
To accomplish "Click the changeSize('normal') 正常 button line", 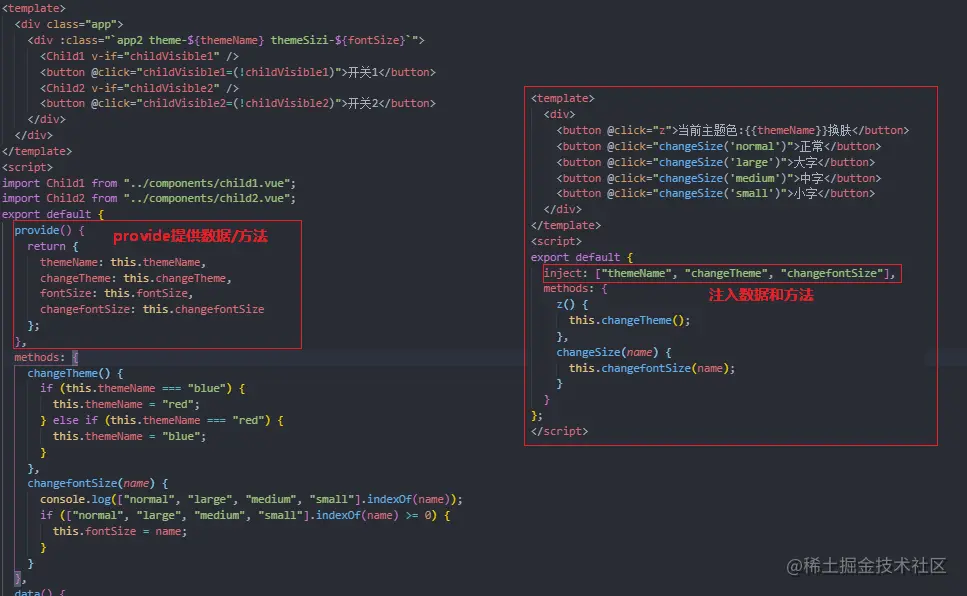I will (718, 146).
